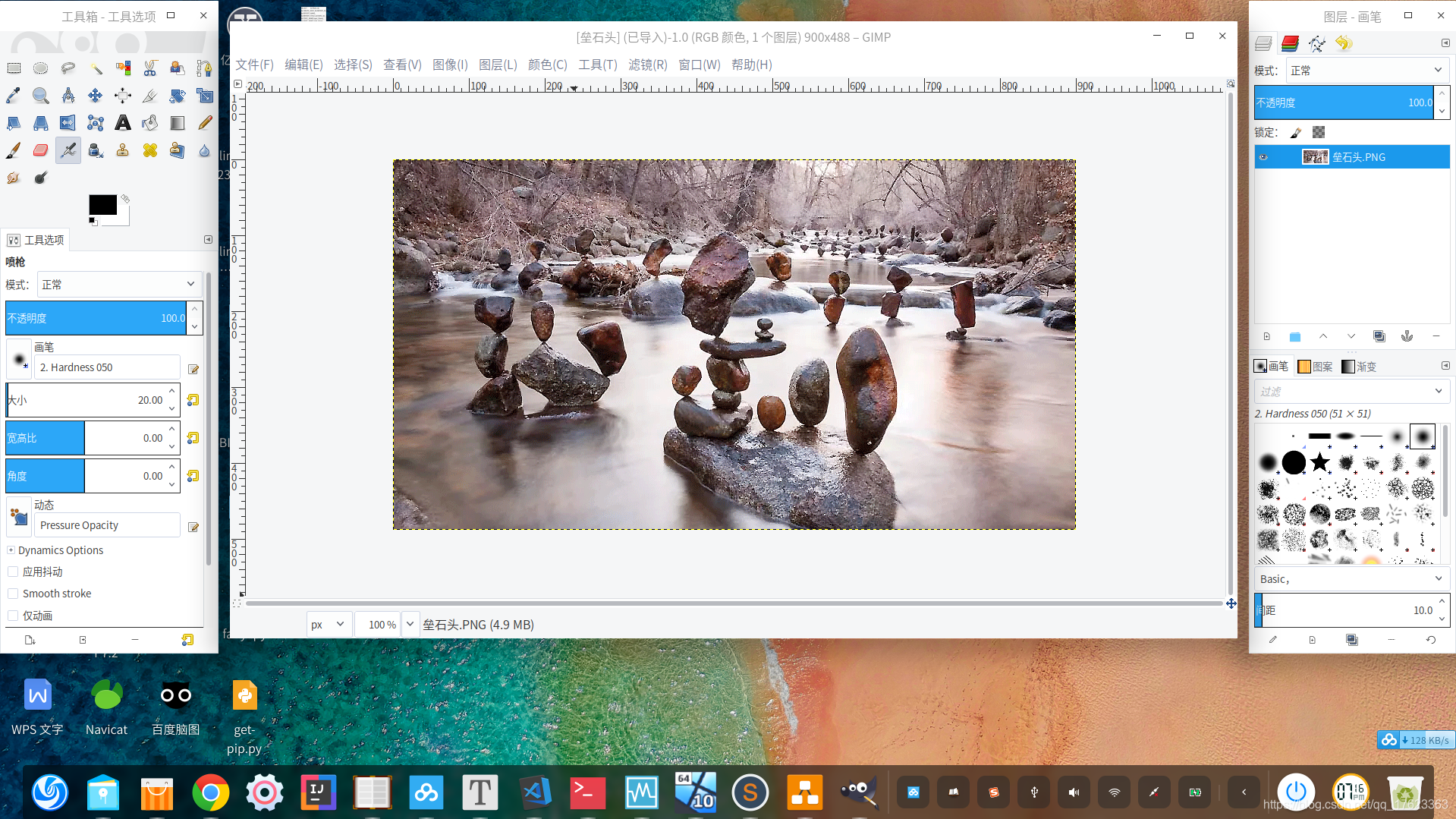Viewport: 1456px width, 819px height.
Task: Toggle lock alpha channel checkerboard icon
Action: [x=1319, y=132]
